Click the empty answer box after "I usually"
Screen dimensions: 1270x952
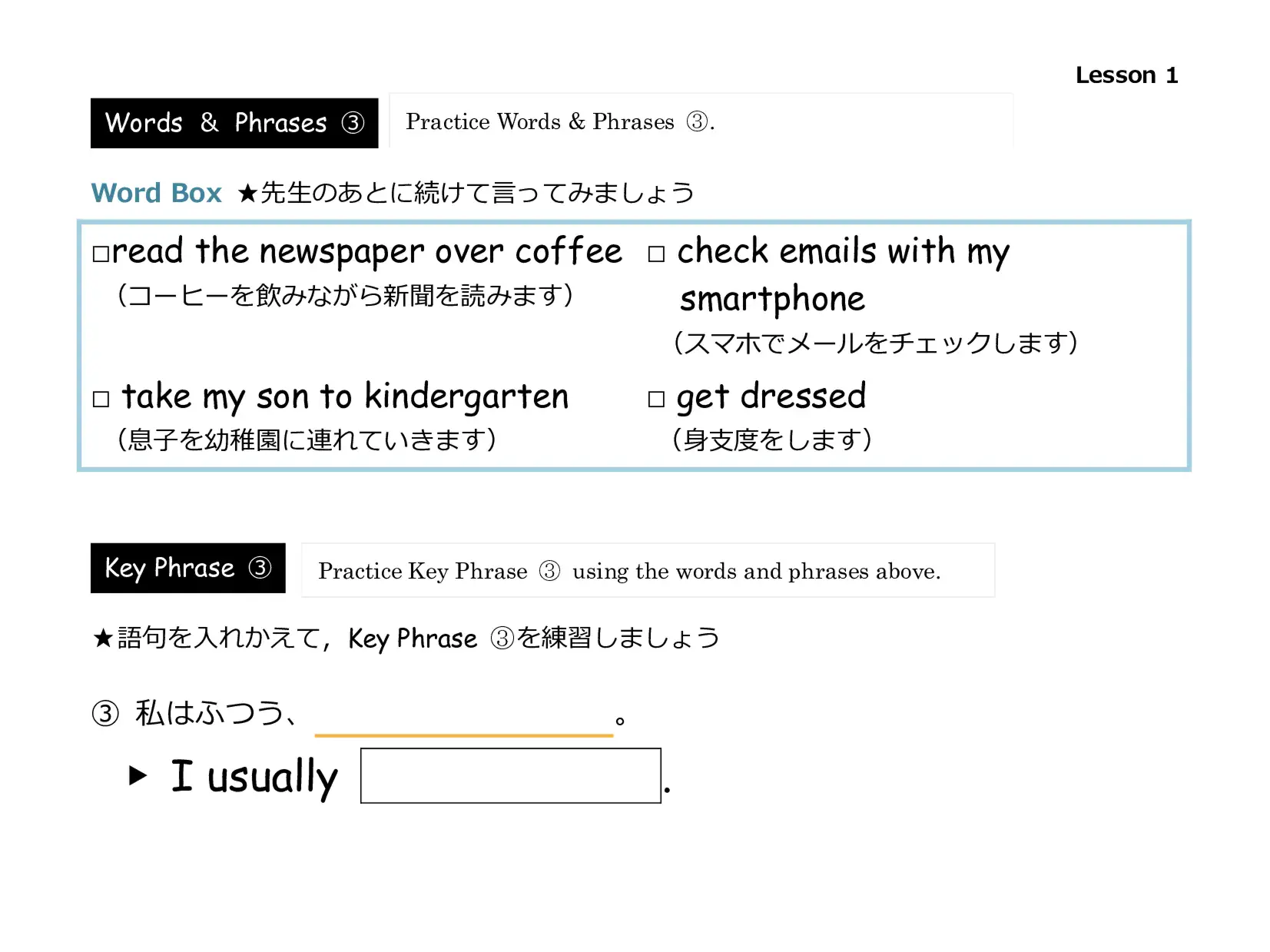click(510, 775)
